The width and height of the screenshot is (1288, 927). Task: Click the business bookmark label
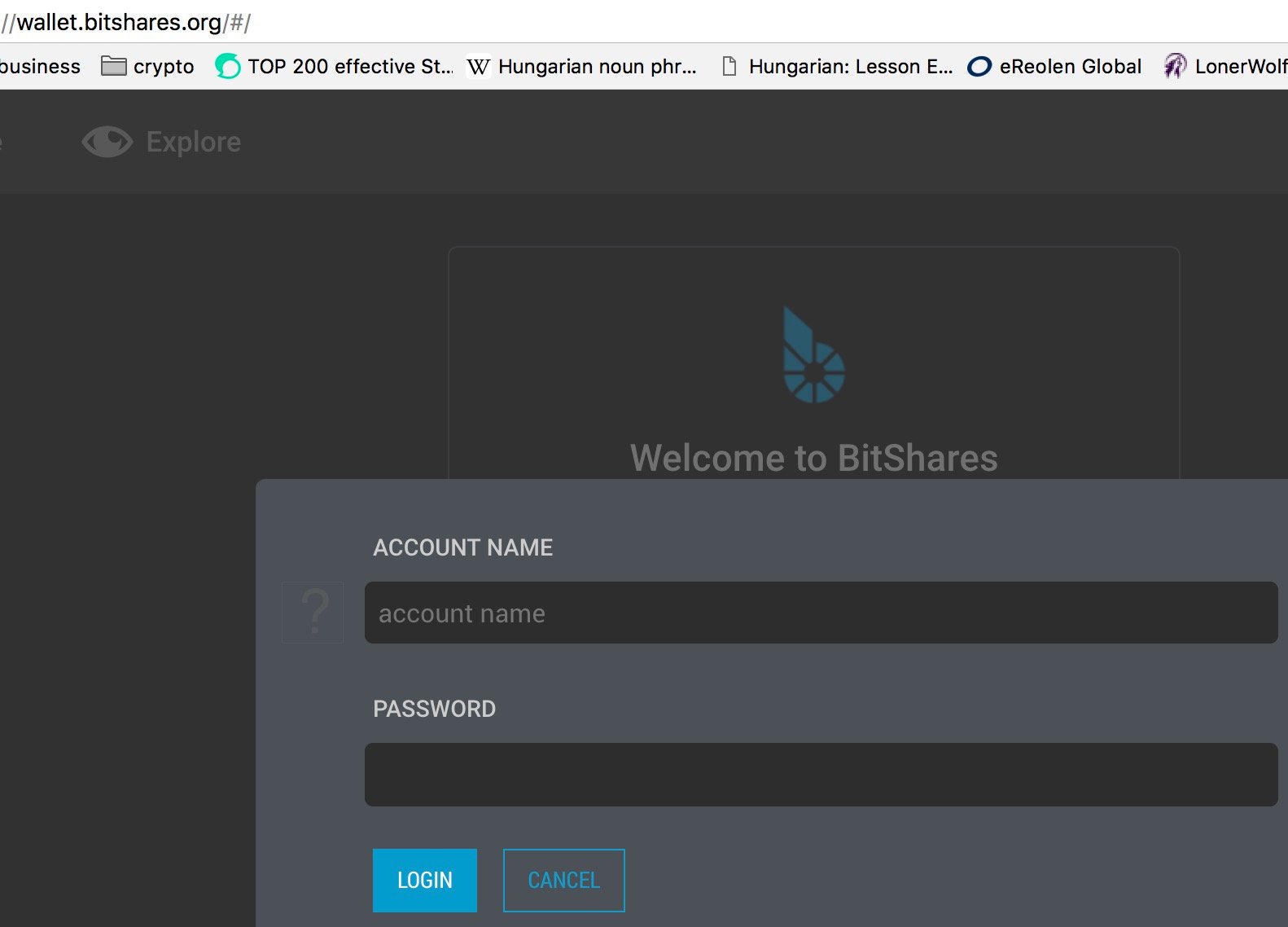pyautogui.click(x=40, y=66)
